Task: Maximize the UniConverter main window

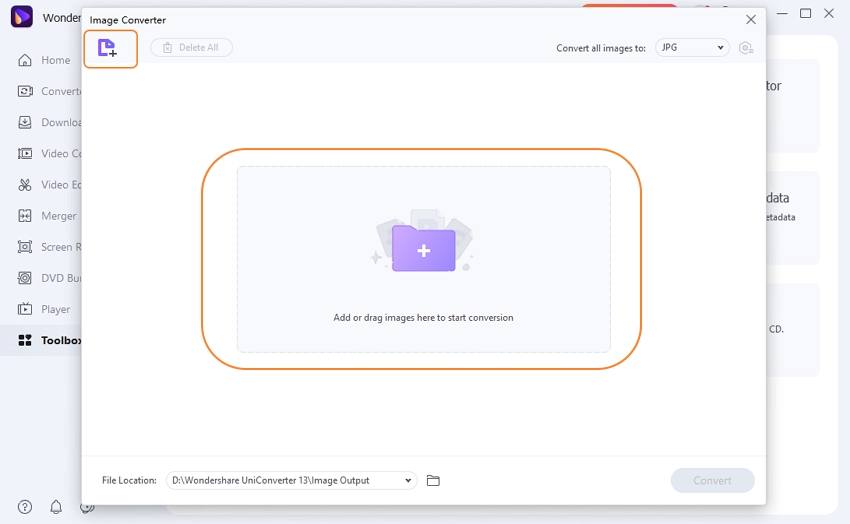Action: click(x=806, y=13)
